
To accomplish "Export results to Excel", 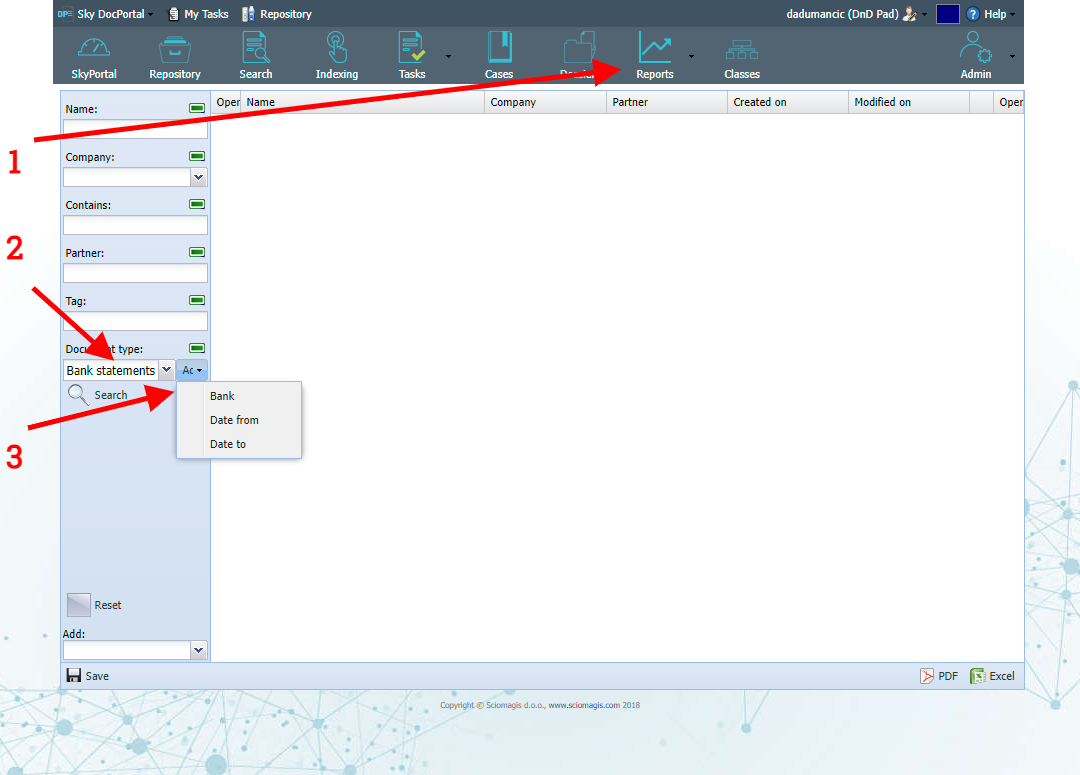I will [992, 676].
